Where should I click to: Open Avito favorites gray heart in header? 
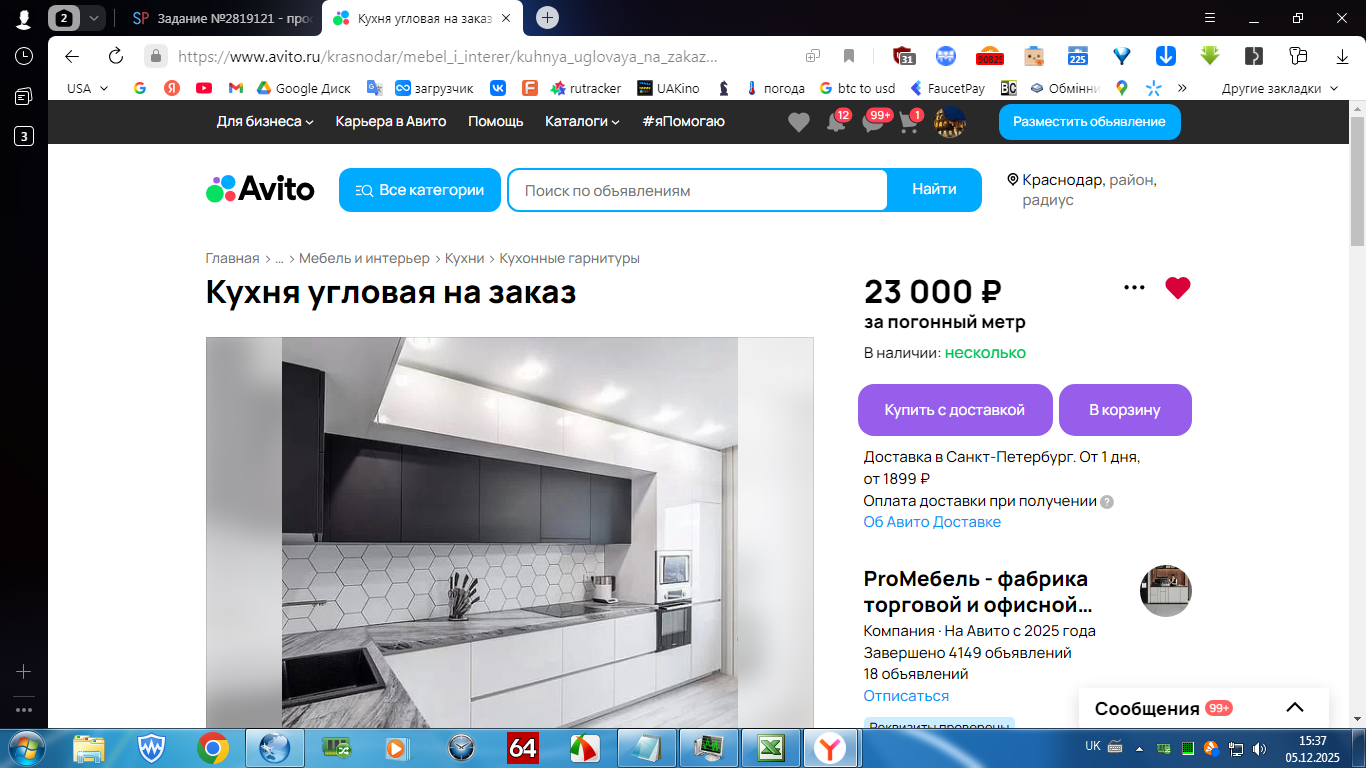click(x=798, y=122)
